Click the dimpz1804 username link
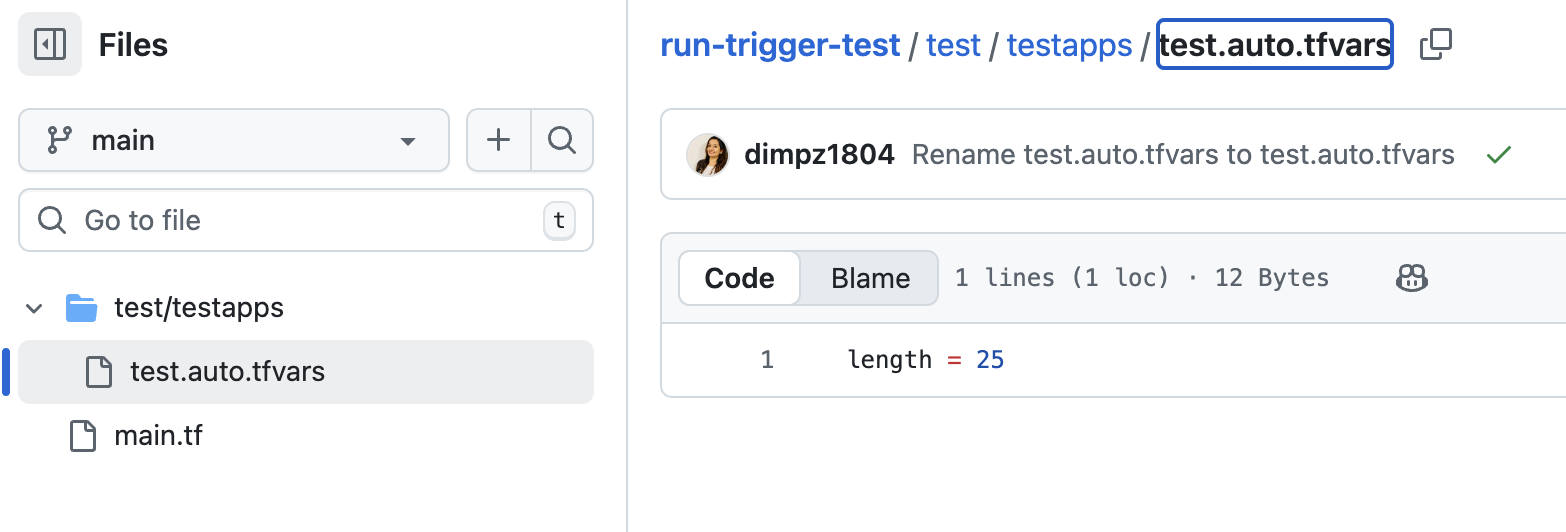 coord(819,155)
